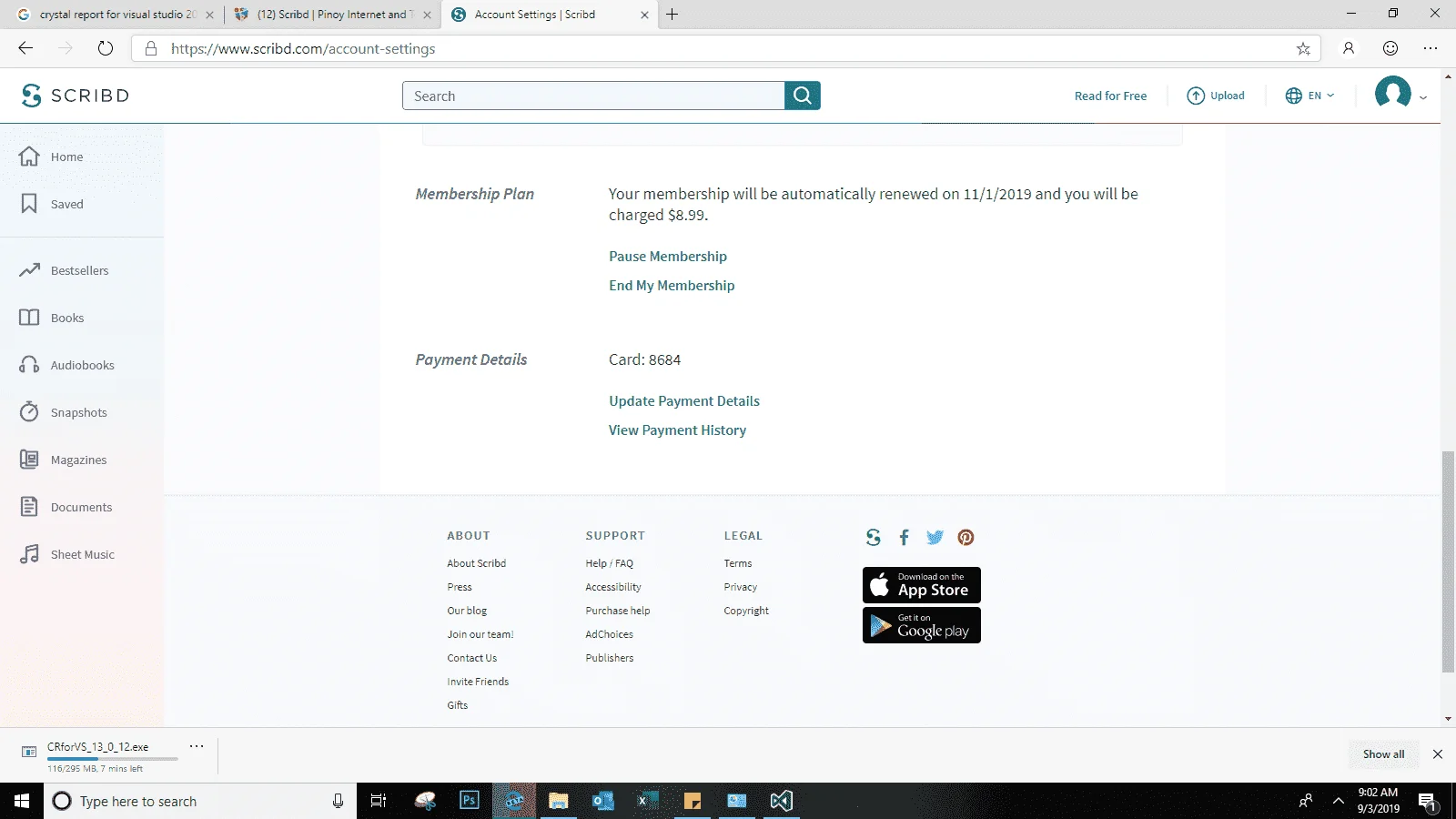Open the user profile avatar menu
This screenshot has width=1456, height=819.
pos(1393,94)
